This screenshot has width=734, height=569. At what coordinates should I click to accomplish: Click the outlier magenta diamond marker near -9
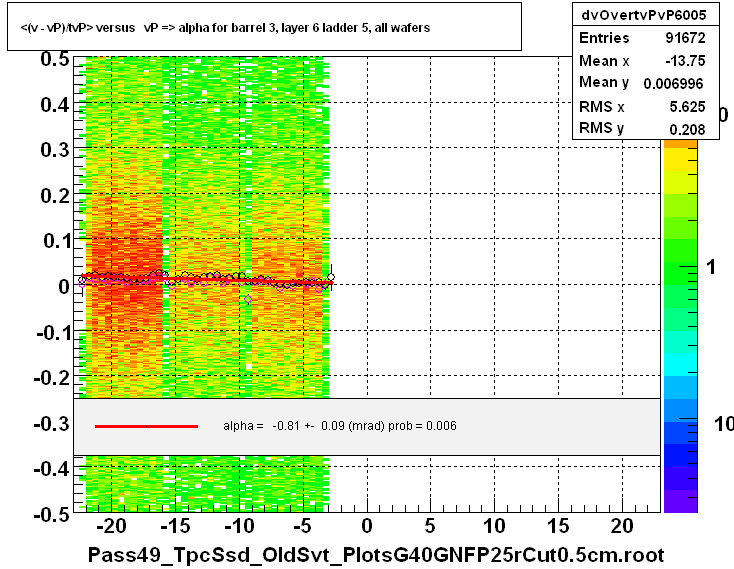(248, 299)
